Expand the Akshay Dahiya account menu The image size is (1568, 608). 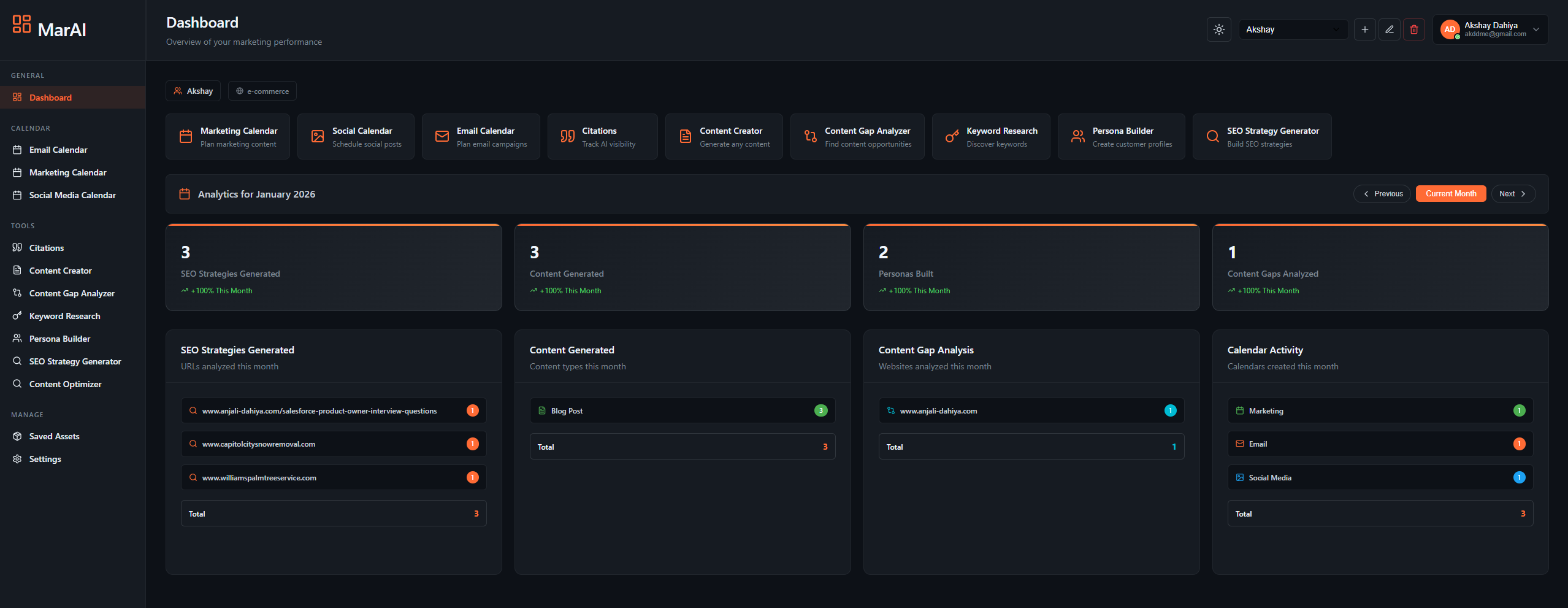point(1490,29)
